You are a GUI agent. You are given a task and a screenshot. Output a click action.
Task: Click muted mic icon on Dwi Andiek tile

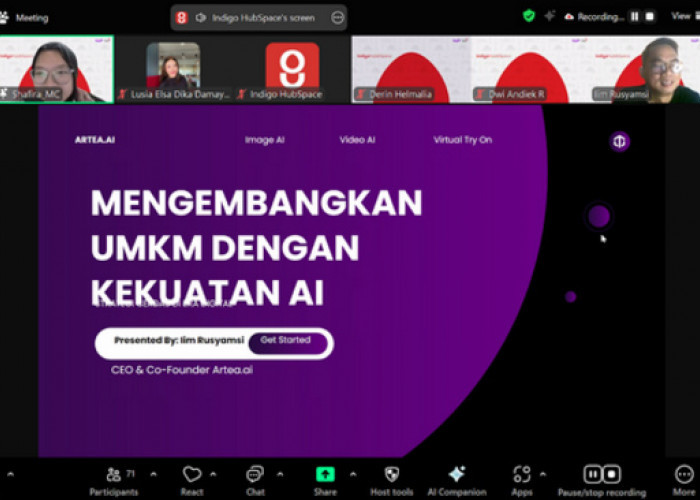[x=480, y=94]
